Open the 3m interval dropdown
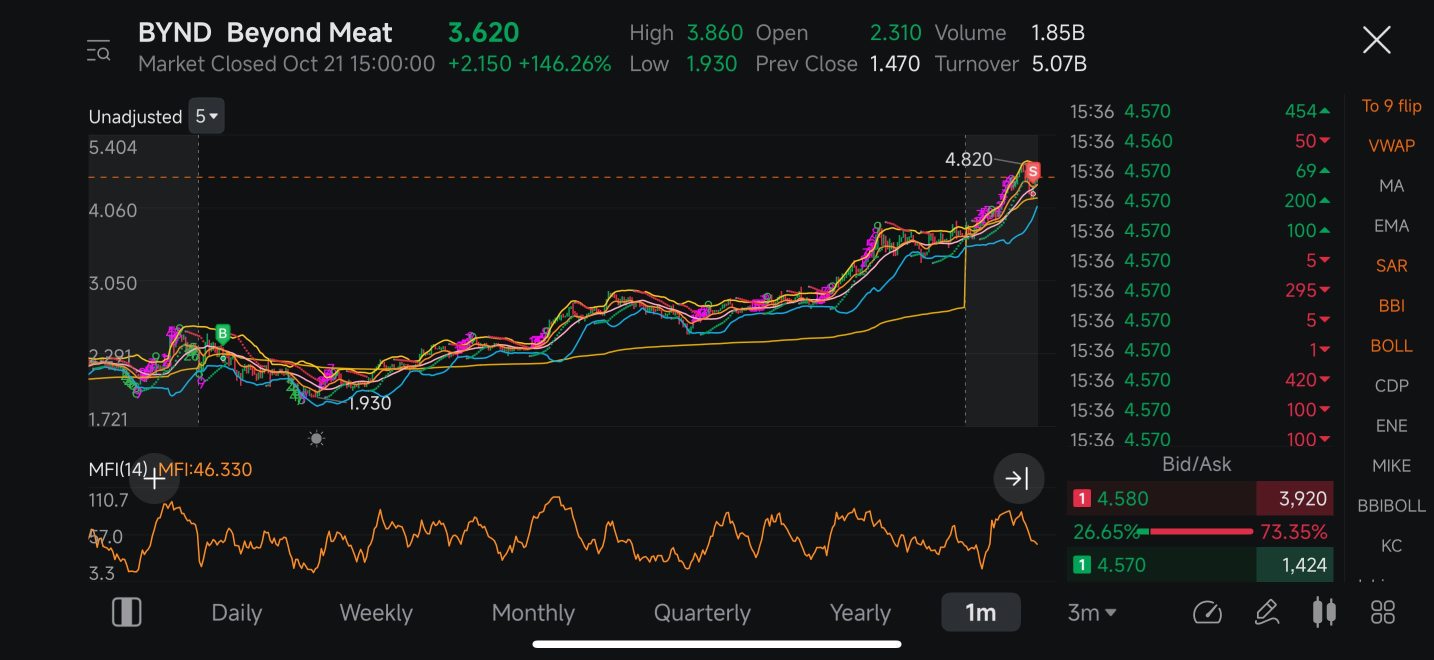Viewport: 1434px width, 660px height. [x=1092, y=612]
